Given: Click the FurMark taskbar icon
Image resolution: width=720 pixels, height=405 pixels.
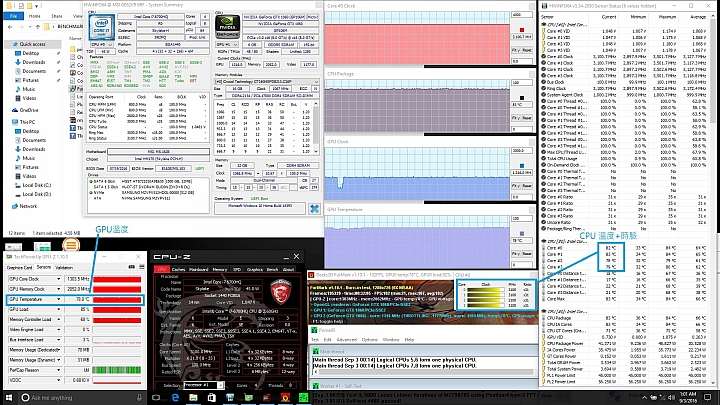Looking at the screenshot, I should 285,398.
